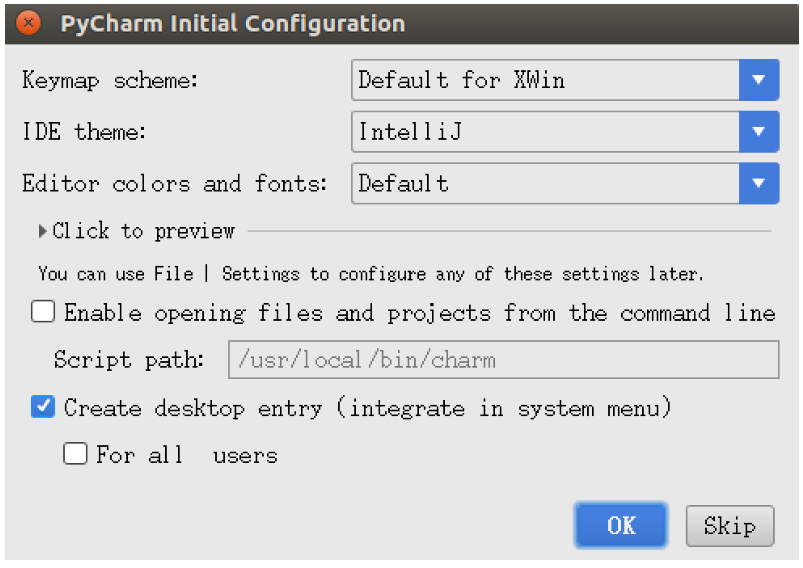
Task: Click the Skip button
Action: [730, 526]
